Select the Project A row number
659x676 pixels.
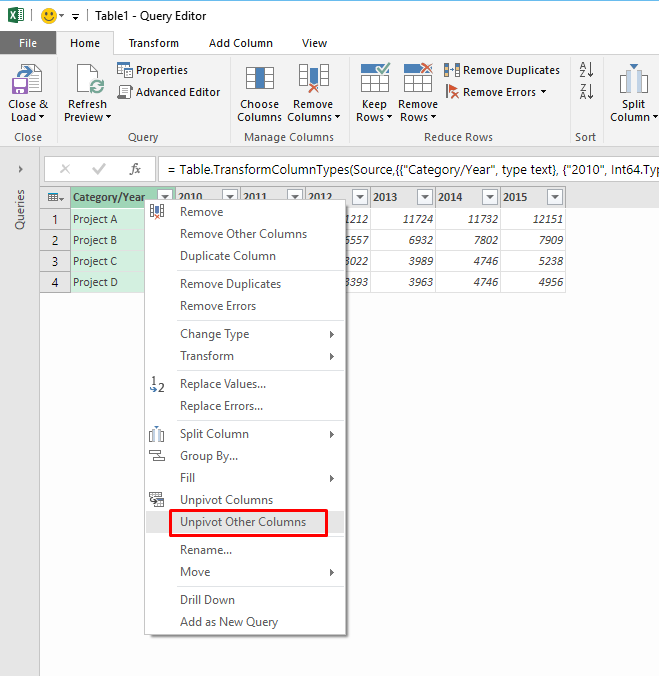[x=55, y=219]
